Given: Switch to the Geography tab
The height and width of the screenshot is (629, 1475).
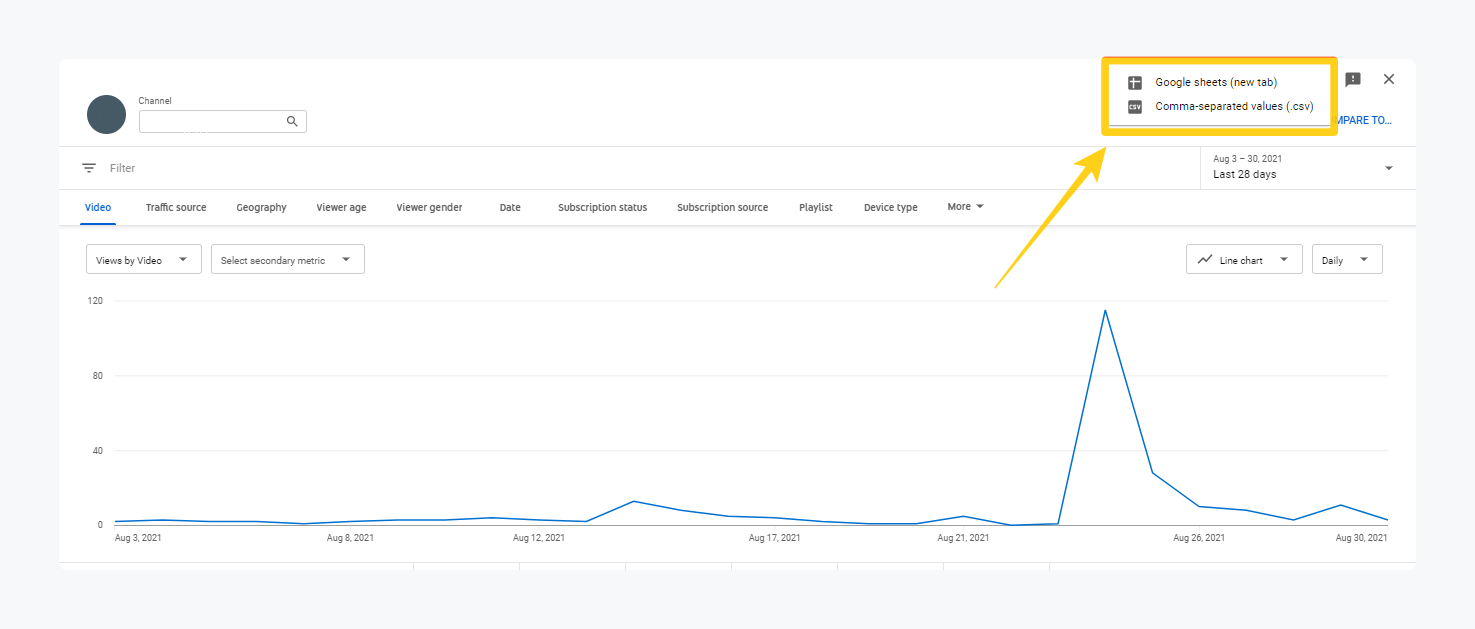Looking at the screenshot, I should [x=261, y=208].
